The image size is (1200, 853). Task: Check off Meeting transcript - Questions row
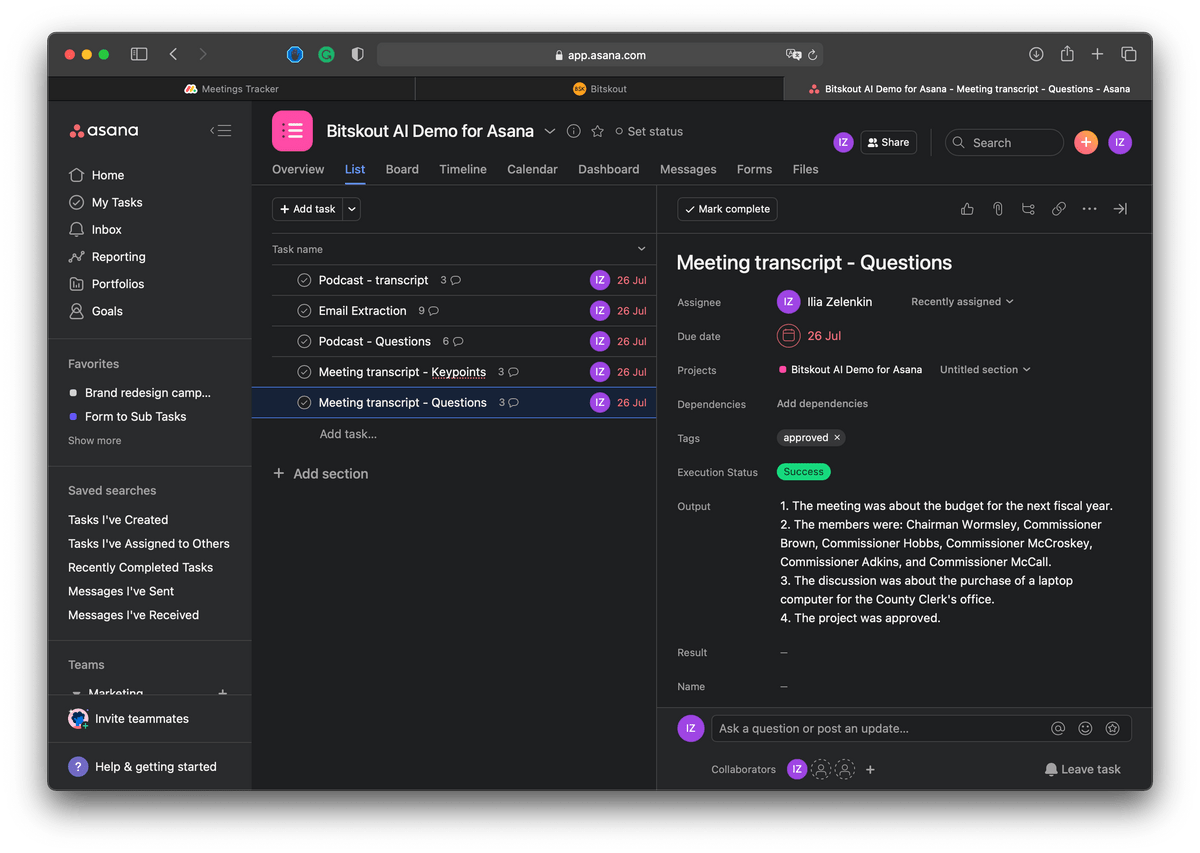tap(304, 403)
